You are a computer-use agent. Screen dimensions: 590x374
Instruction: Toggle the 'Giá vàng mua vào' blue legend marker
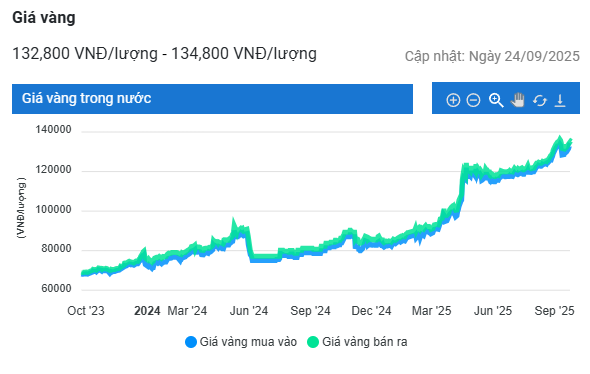coord(191,342)
